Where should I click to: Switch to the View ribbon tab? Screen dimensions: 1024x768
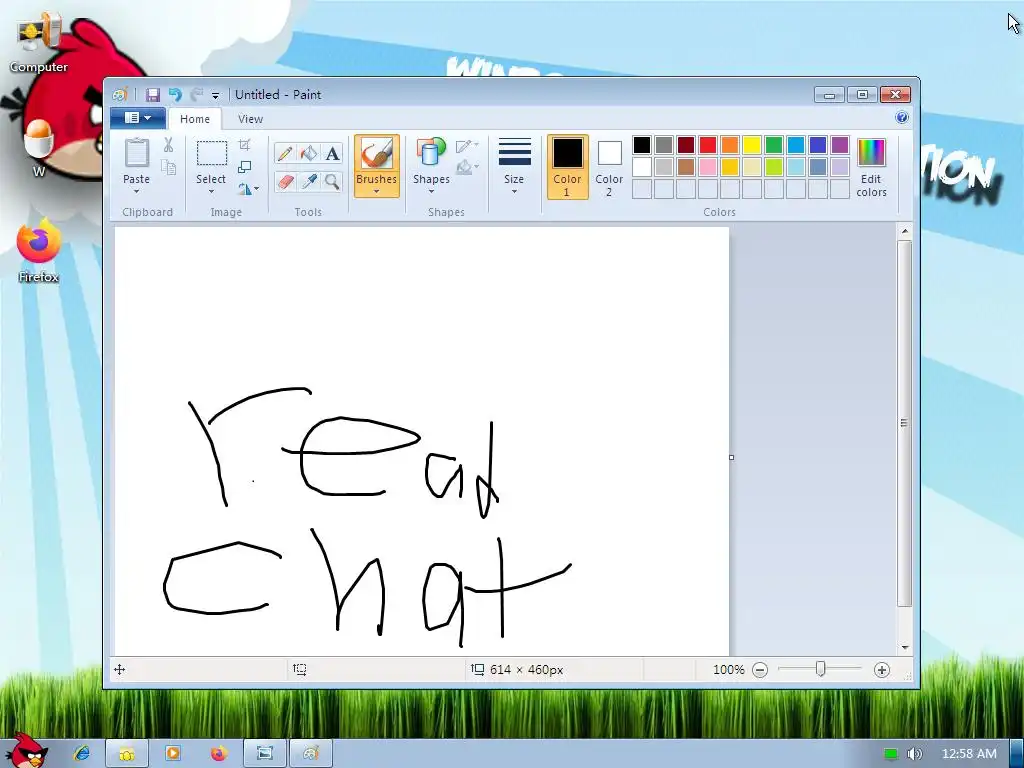coord(250,119)
